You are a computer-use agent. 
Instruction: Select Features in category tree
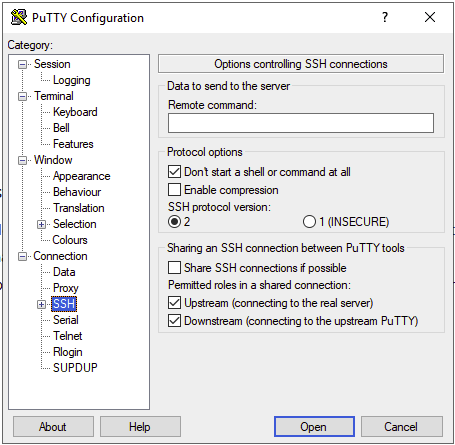click(x=73, y=144)
